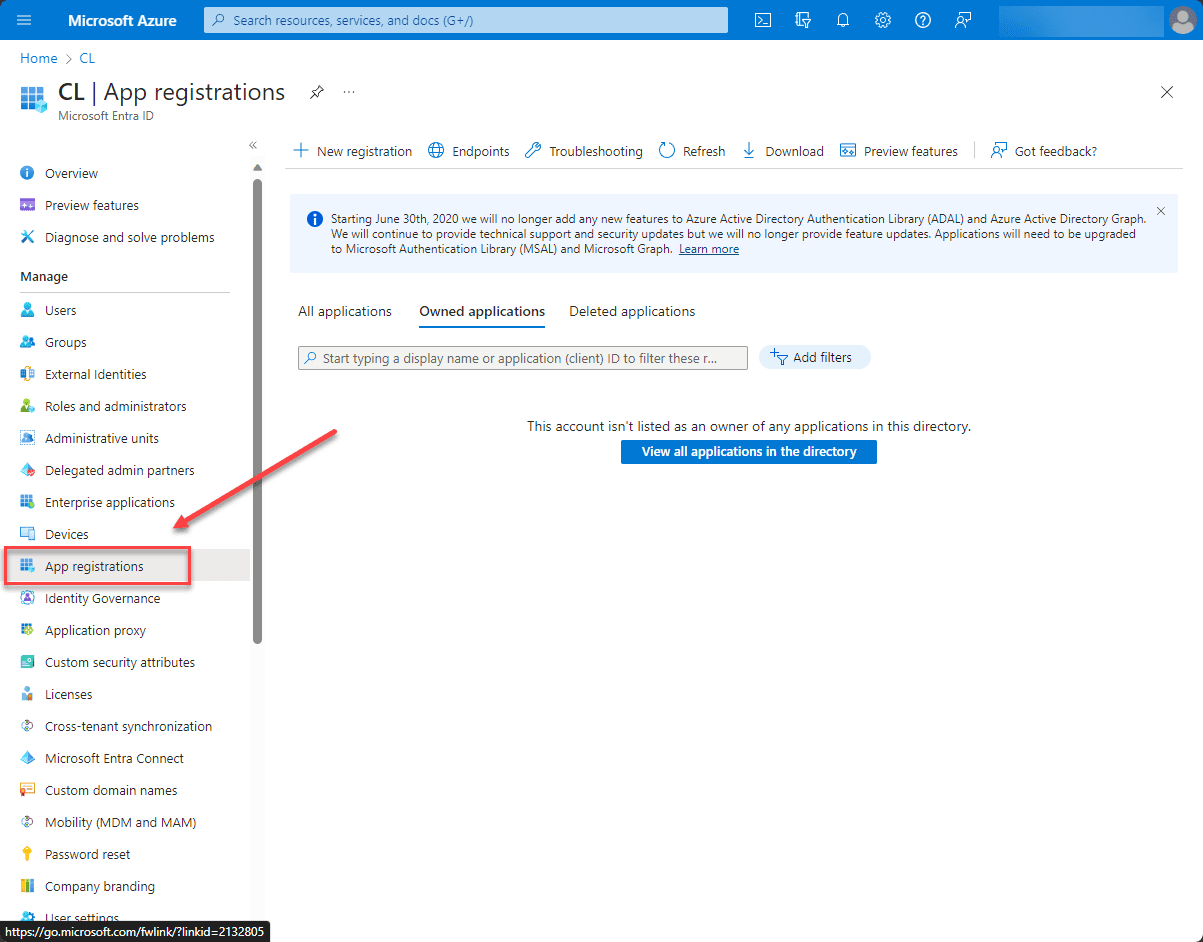Image resolution: width=1203 pixels, height=942 pixels.
Task: Switch to the All applications tab
Action: [x=345, y=311]
